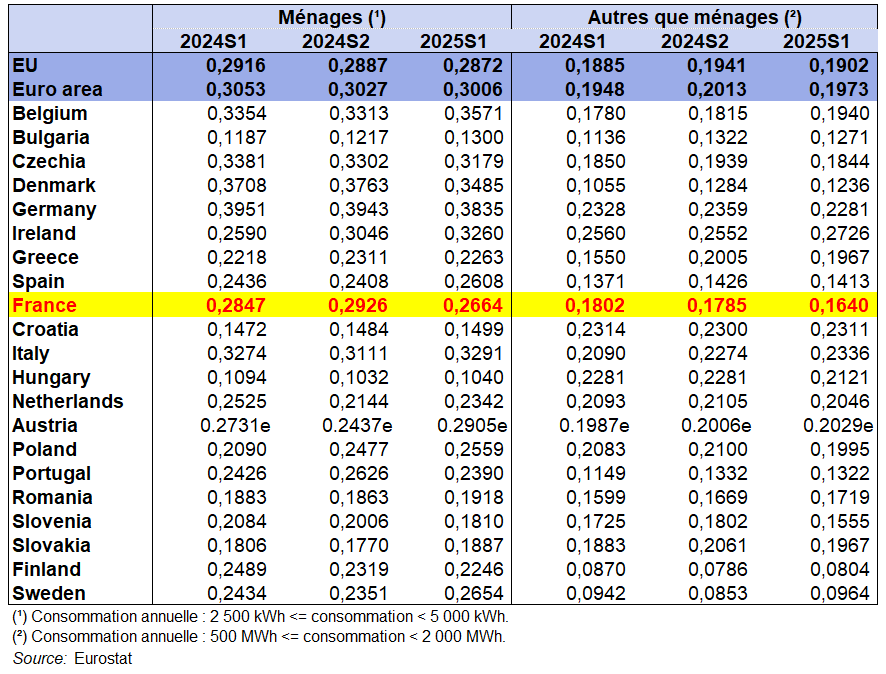Click the 2025S1 header under Ménages
Viewport: 886px width, 674px height.
coord(453,41)
